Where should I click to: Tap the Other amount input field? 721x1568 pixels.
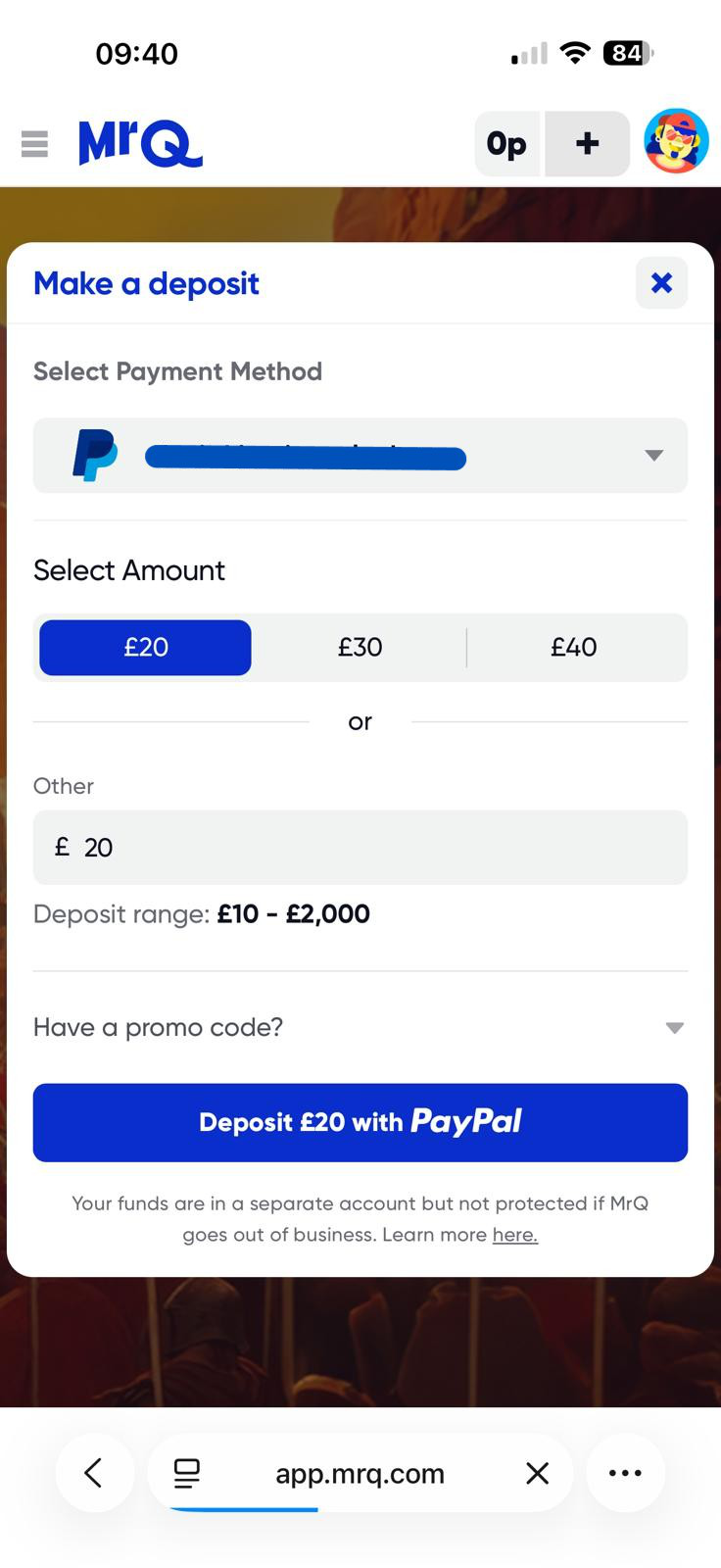pos(360,847)
